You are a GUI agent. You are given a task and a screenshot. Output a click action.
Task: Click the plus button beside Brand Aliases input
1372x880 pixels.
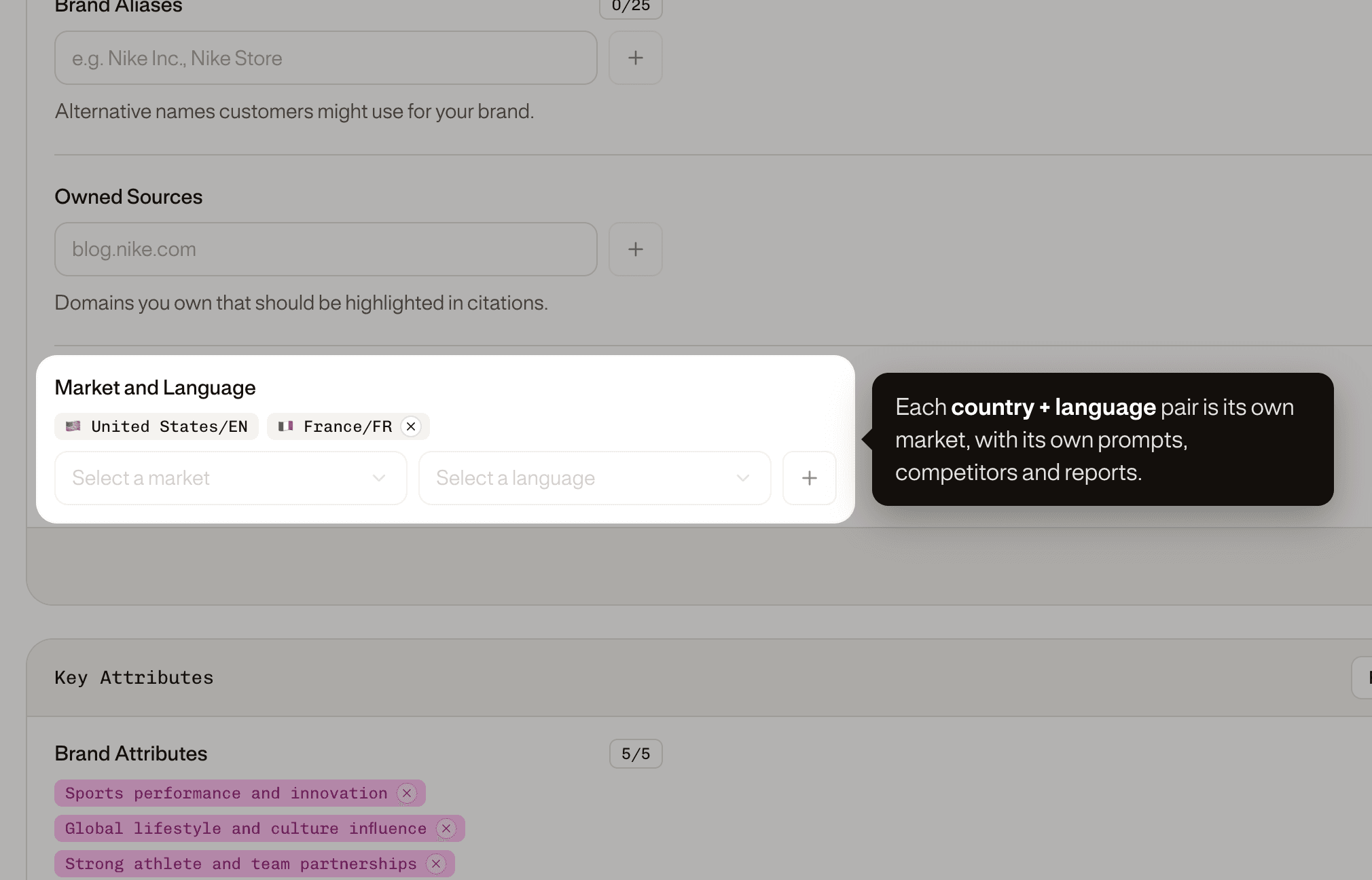[635, 58]
